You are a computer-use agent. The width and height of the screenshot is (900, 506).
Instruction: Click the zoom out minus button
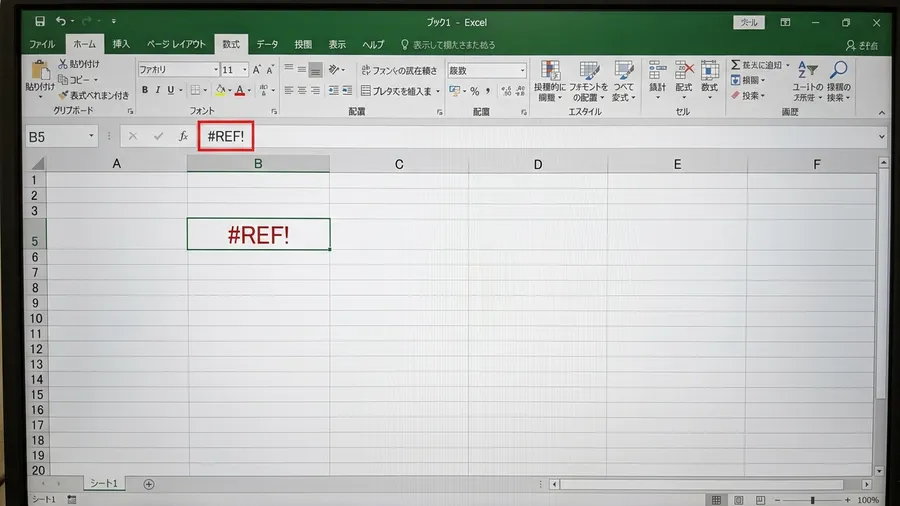777,500
